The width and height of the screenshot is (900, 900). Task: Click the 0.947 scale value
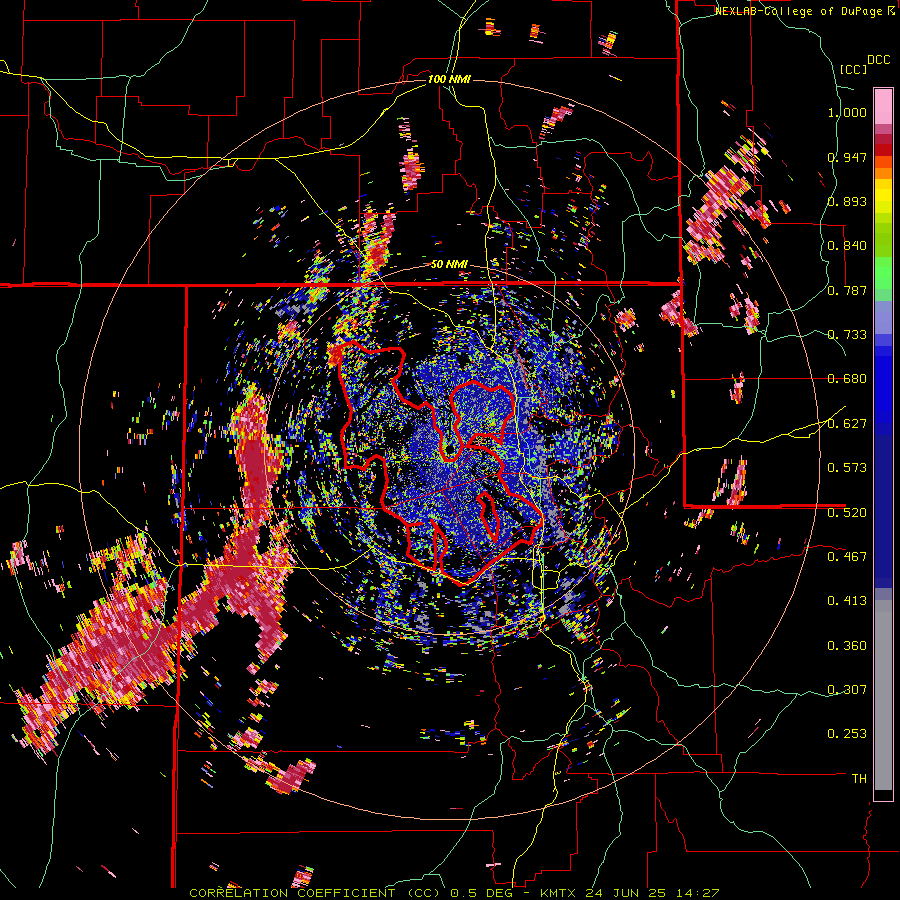(x=847, y=157)
